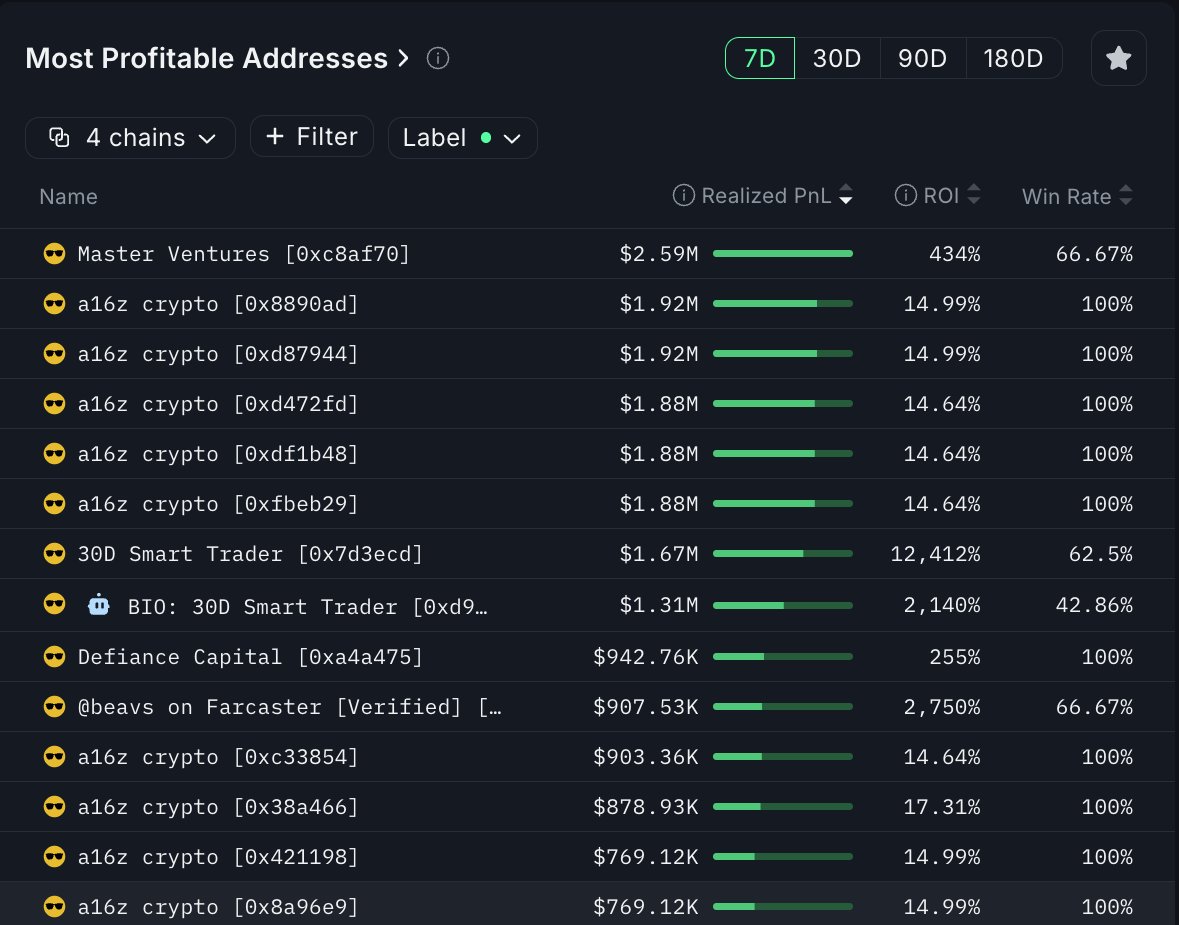Click sunglasses emoji on a16z crypto [0x421198]

click(x=54, y=857)
